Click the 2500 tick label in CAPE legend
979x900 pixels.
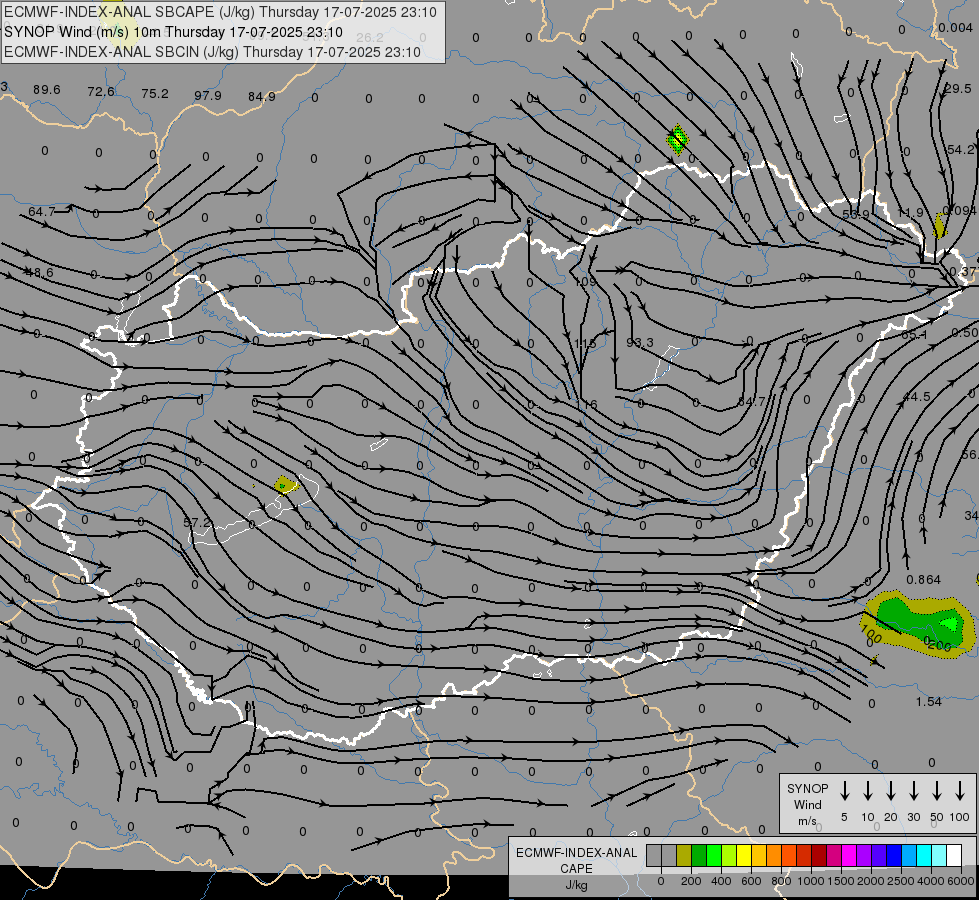pyautogui.click(x=900, y=881)
